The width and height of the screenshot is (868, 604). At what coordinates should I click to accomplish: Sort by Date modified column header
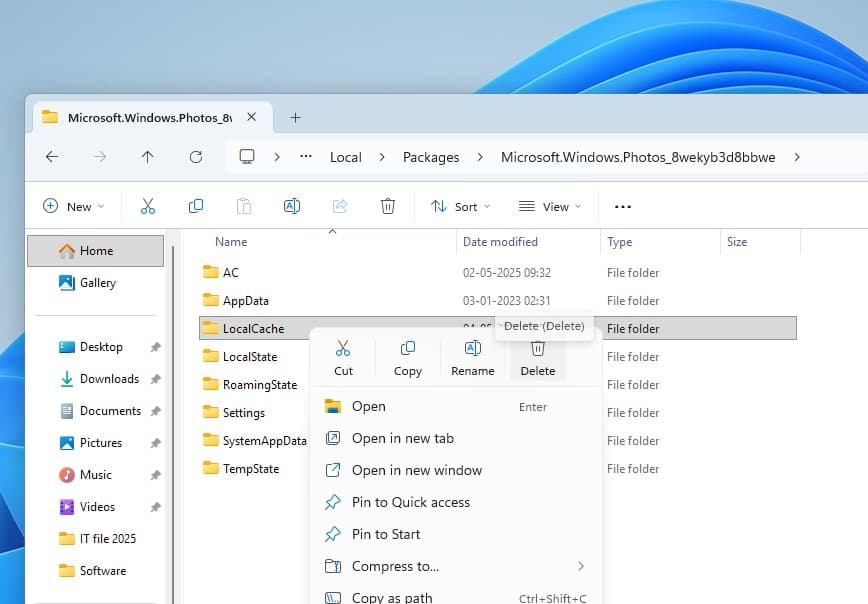[x=500, y=242]
